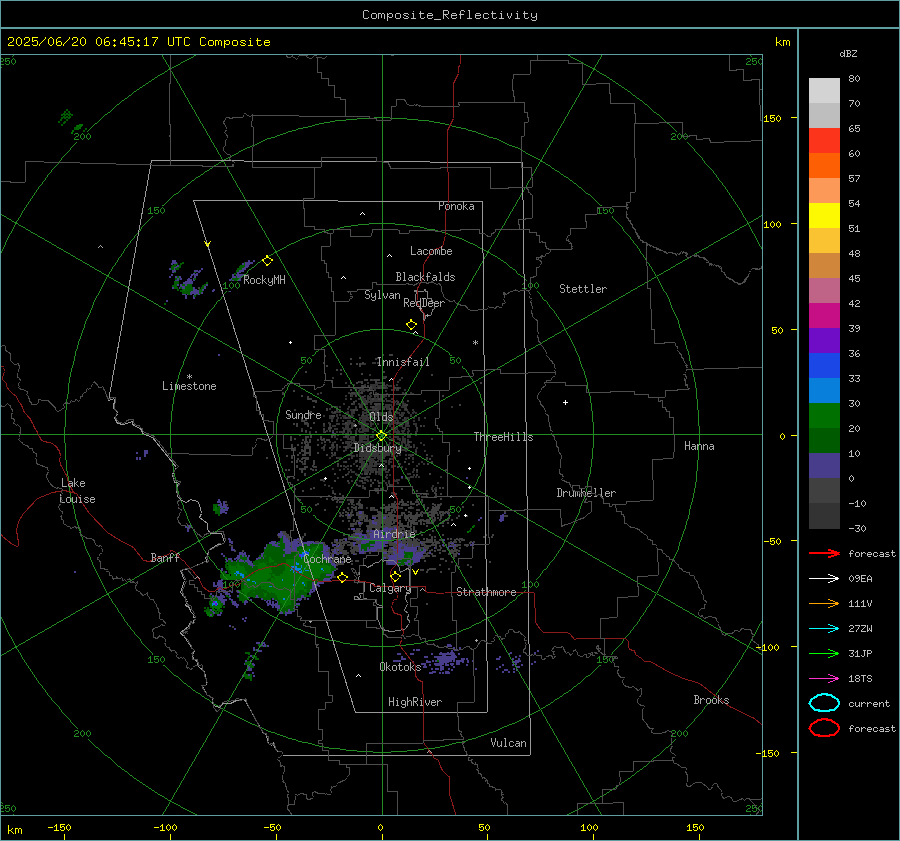Image resolution: width=900 pixels, height=841 pixels.
Task: Click the magenta 39-42 dBZ swatch
Action: click(824, 316)
